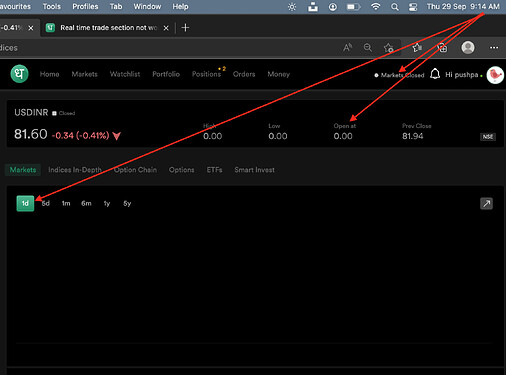The height and width of the screenshot is (375, 506).
Task: Close the -0.41% browser tab
Action: (31, 28)
